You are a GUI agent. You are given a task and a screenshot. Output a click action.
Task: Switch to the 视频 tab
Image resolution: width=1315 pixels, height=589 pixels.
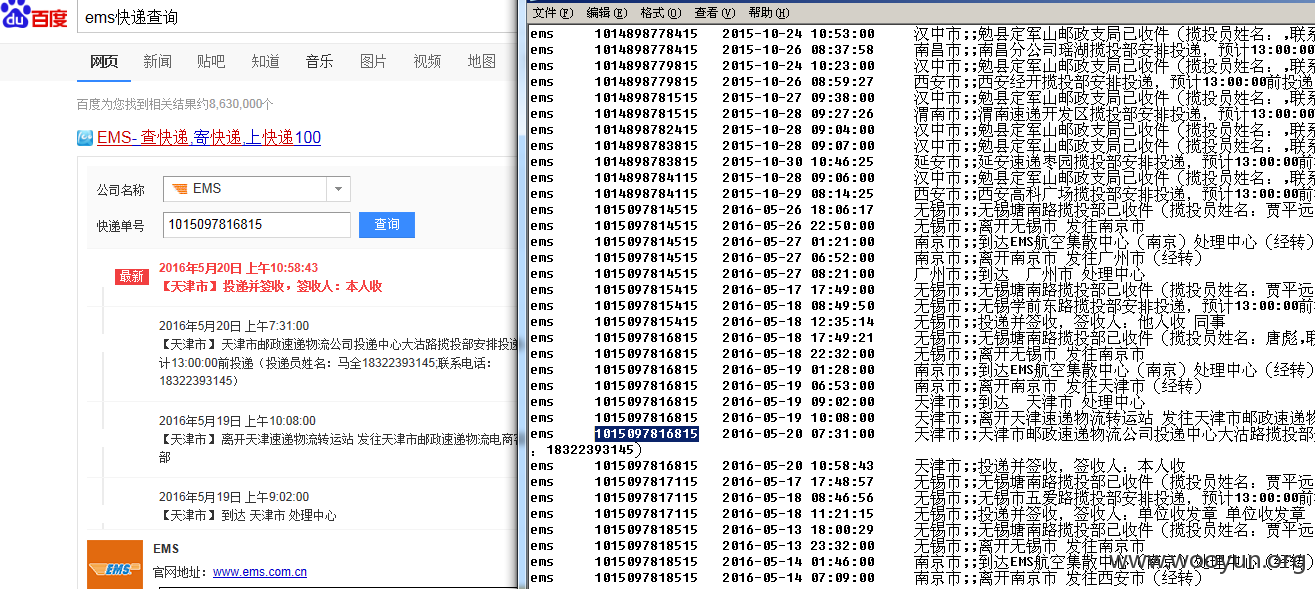(427, 62)
